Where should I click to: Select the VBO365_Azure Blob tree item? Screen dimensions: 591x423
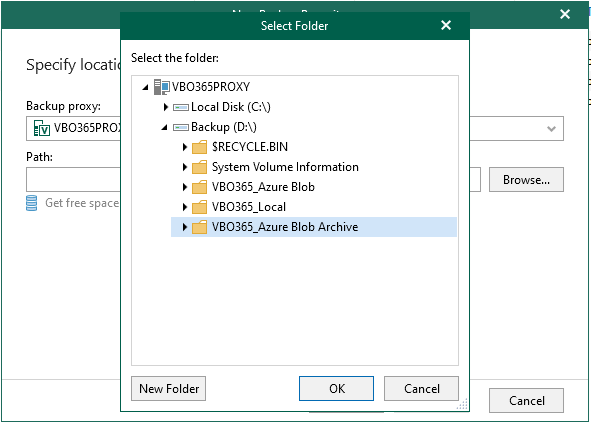point(263,187)
